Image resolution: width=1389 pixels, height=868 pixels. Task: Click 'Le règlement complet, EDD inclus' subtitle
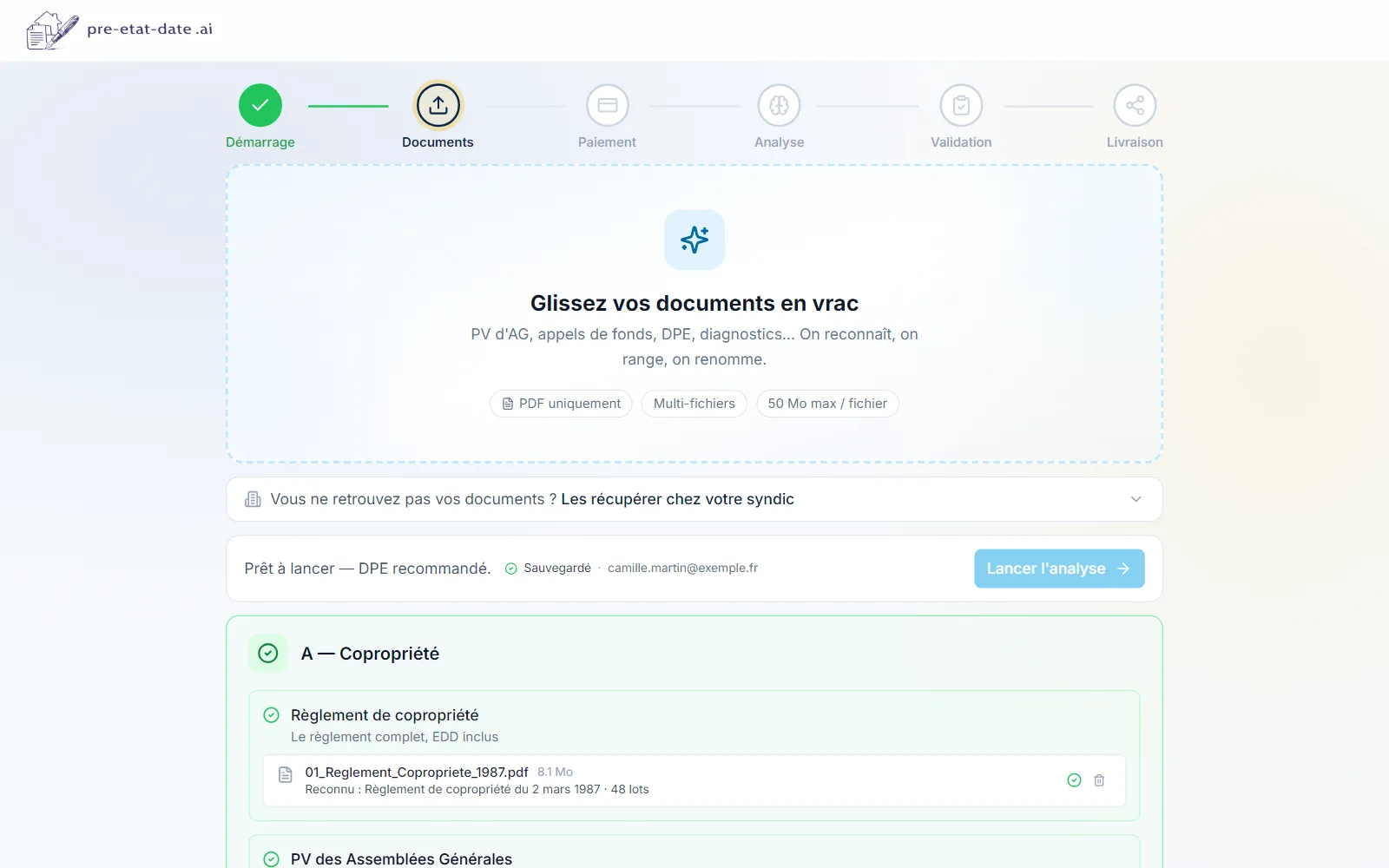394,737
